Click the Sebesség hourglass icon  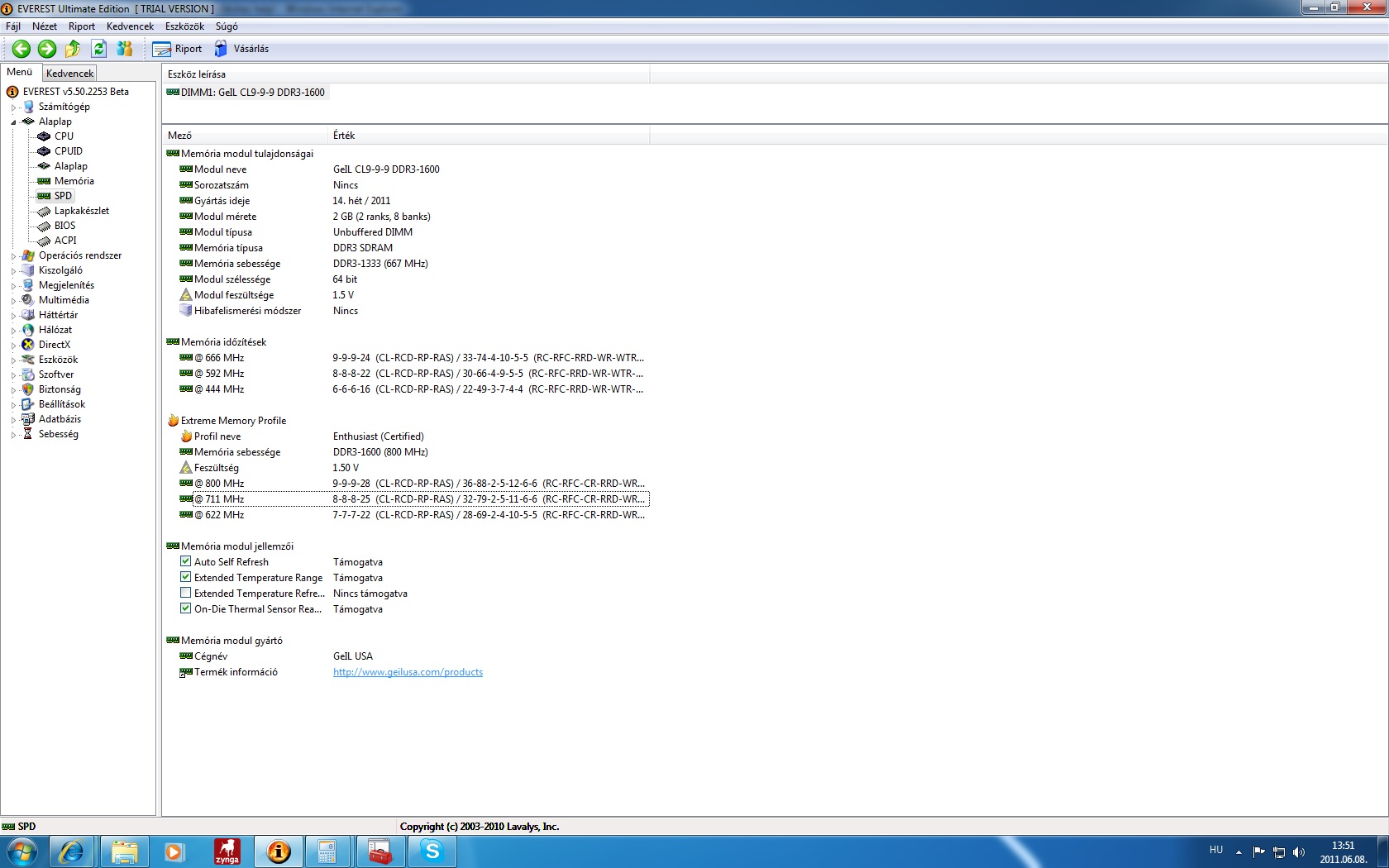click(x=28, y=434)
